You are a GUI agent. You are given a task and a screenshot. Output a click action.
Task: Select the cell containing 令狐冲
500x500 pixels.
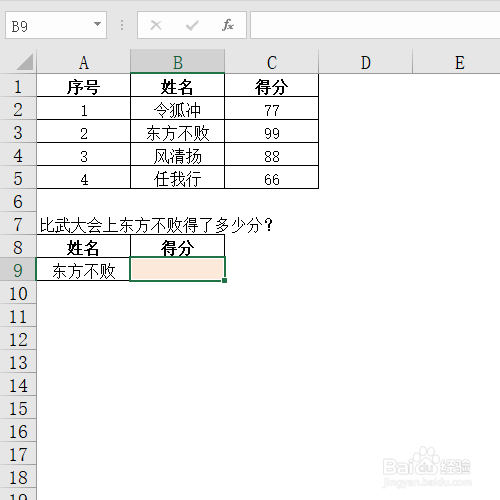click(177, 109)
